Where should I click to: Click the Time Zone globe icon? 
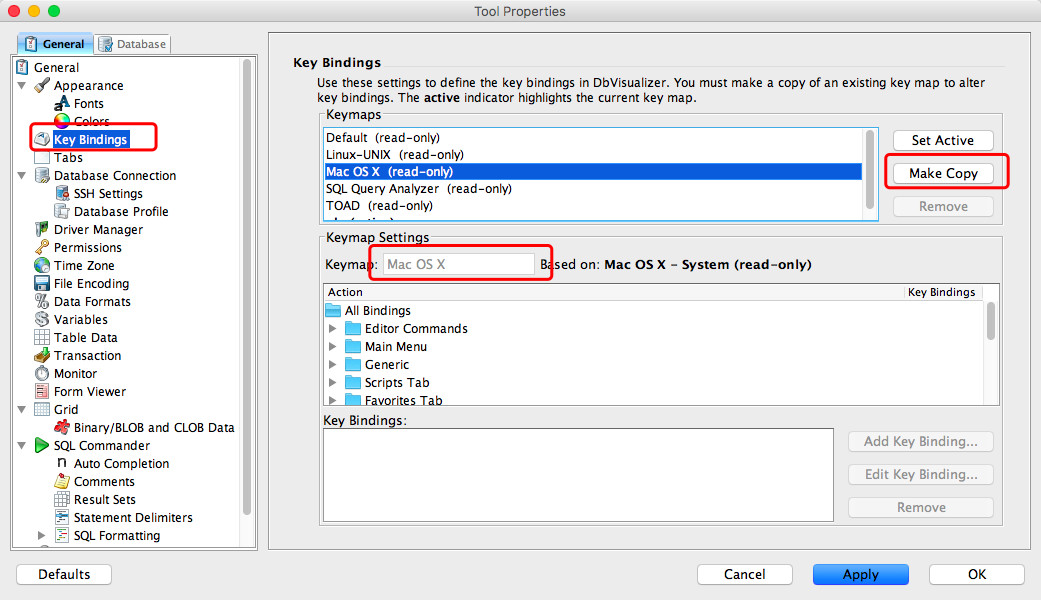(x=42, y=265)
